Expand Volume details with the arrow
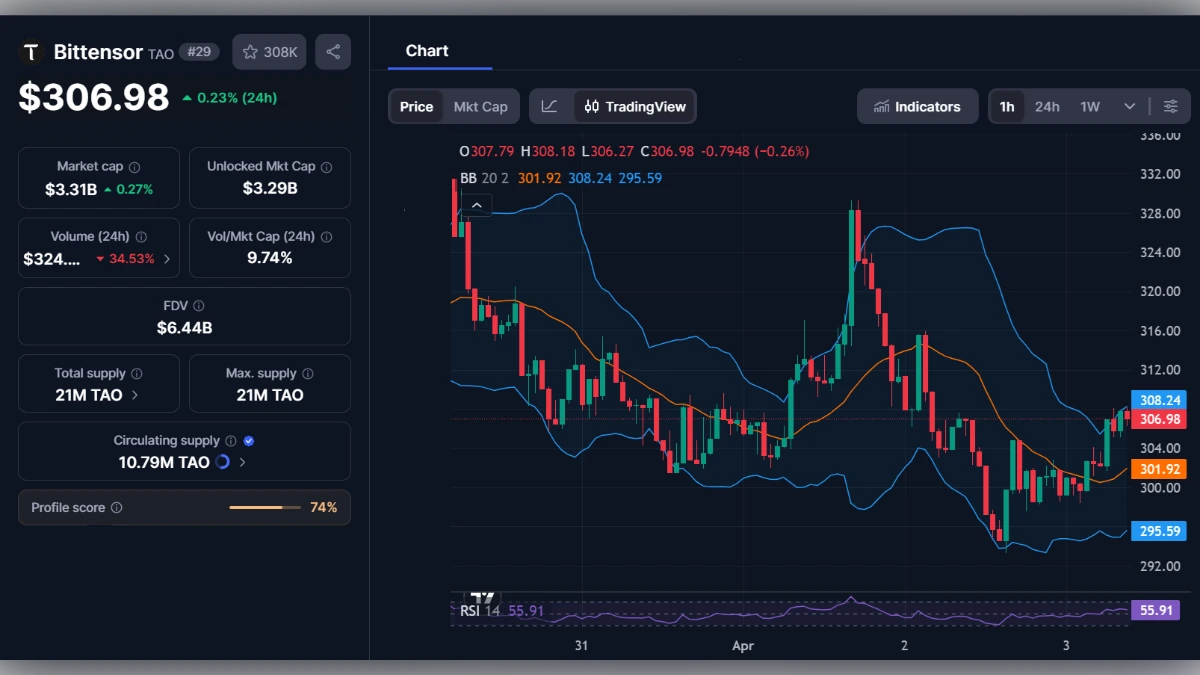 point(167,258)
